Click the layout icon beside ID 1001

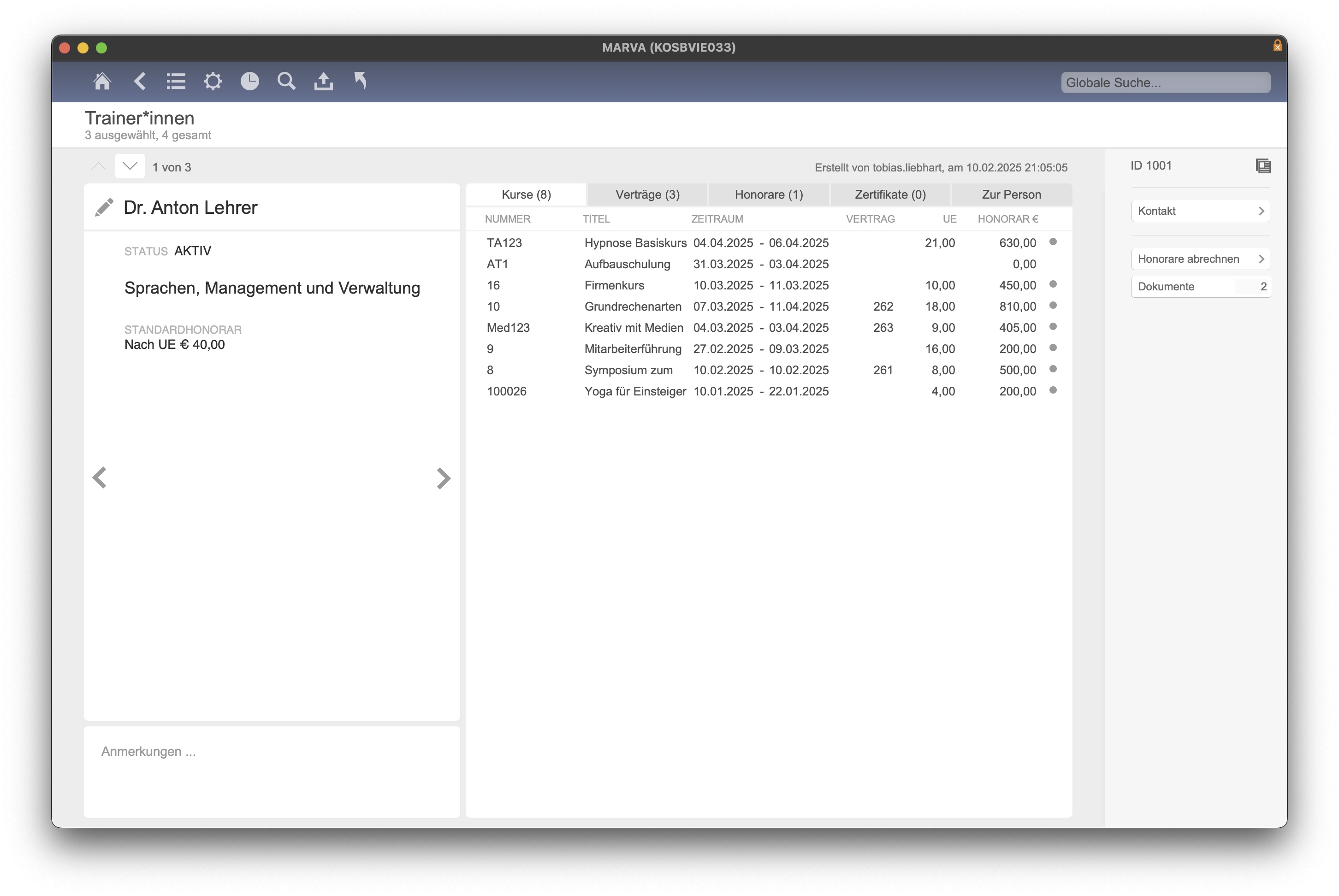click(x=1262, y=166)
